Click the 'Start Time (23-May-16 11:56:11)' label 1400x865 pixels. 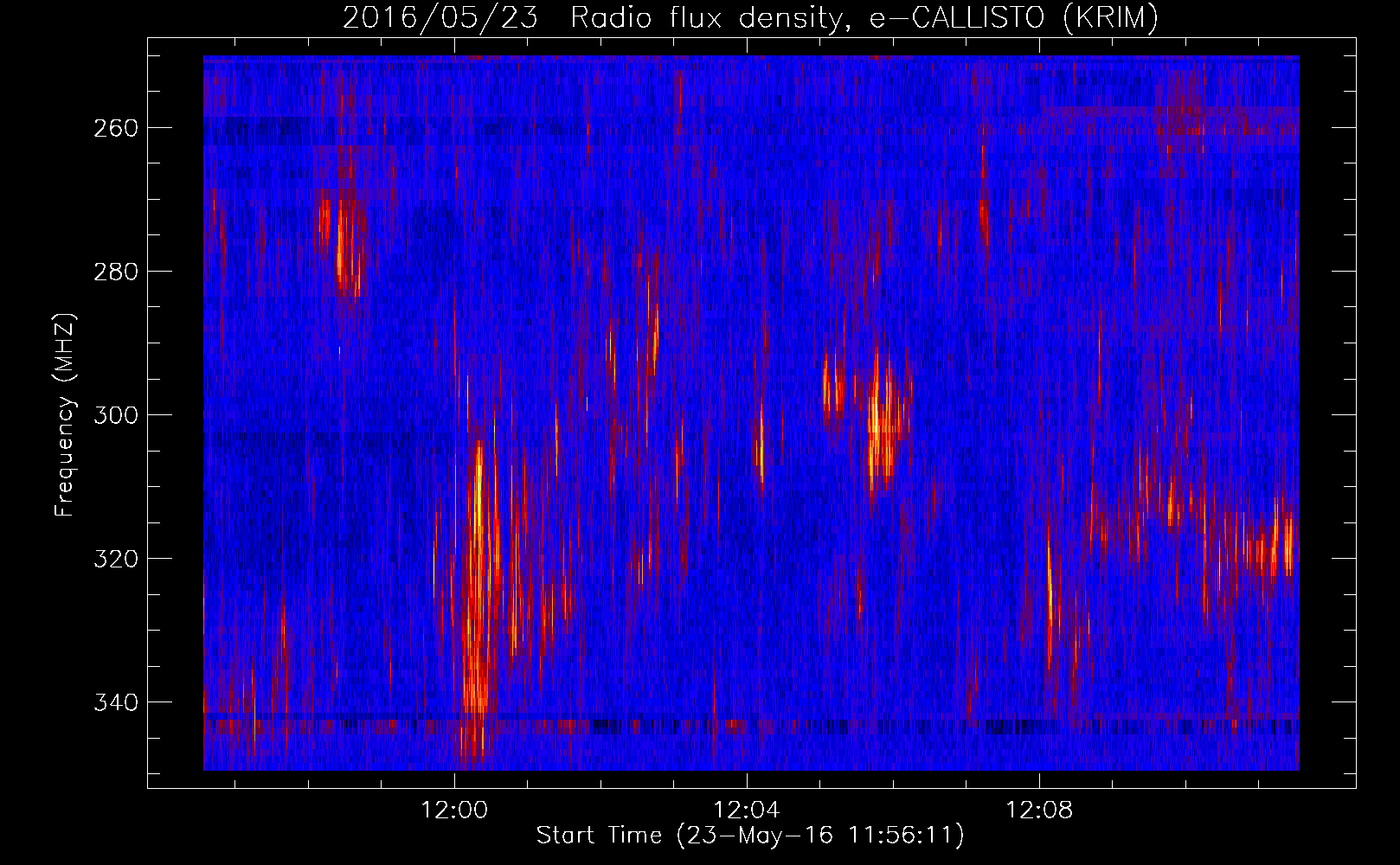[750, 836]
